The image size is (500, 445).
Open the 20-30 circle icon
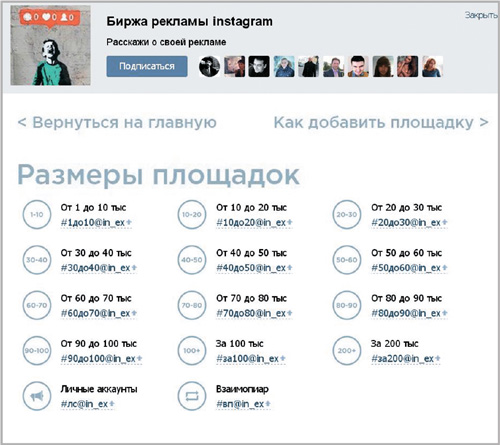347,214
